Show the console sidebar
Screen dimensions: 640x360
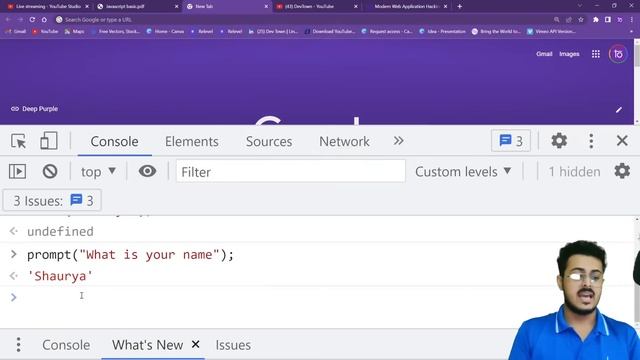(x=18, y=171)
